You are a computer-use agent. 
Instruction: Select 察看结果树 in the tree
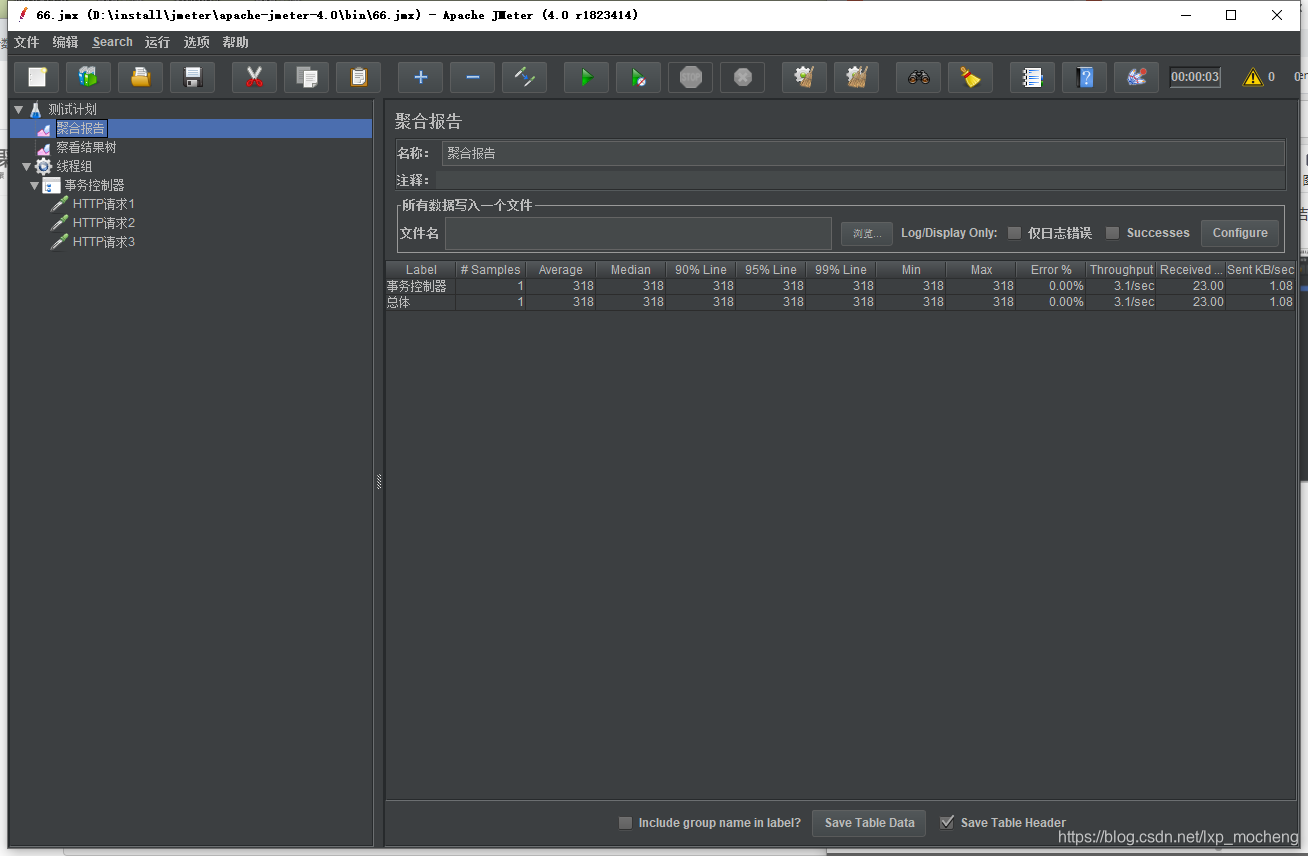(86, 147)
